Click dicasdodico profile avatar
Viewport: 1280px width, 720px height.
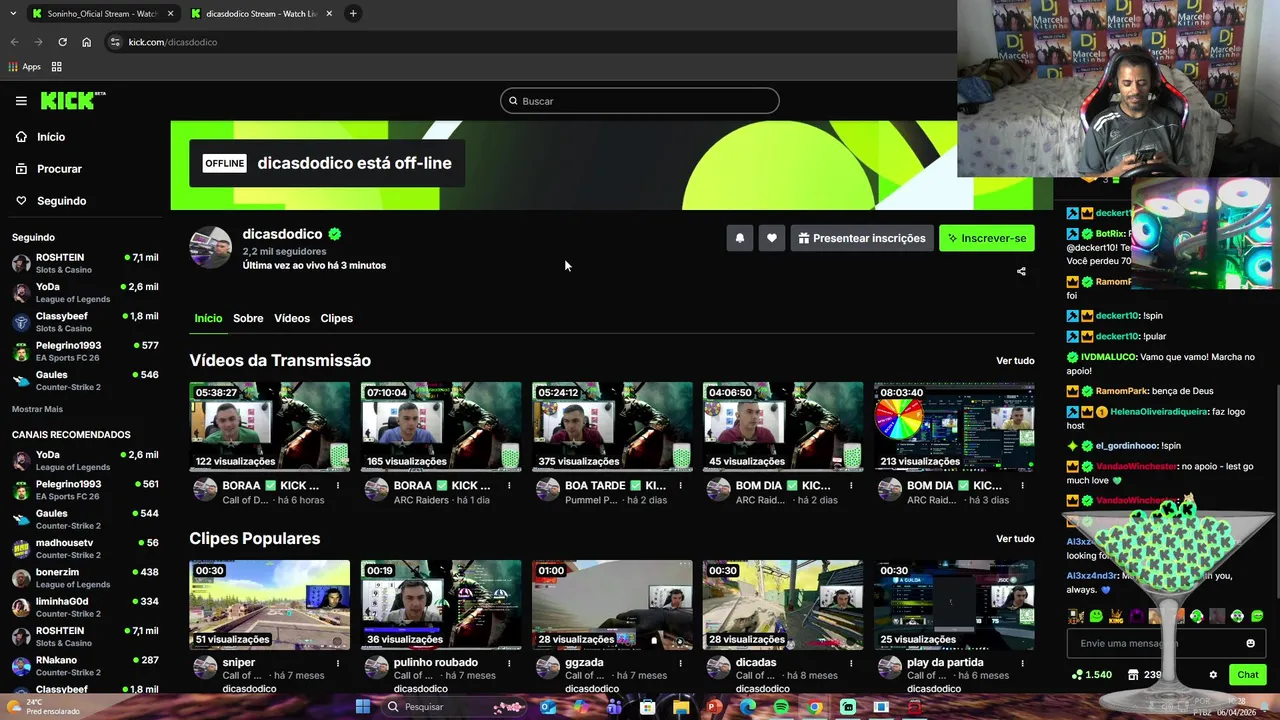(x=211, y=247)
